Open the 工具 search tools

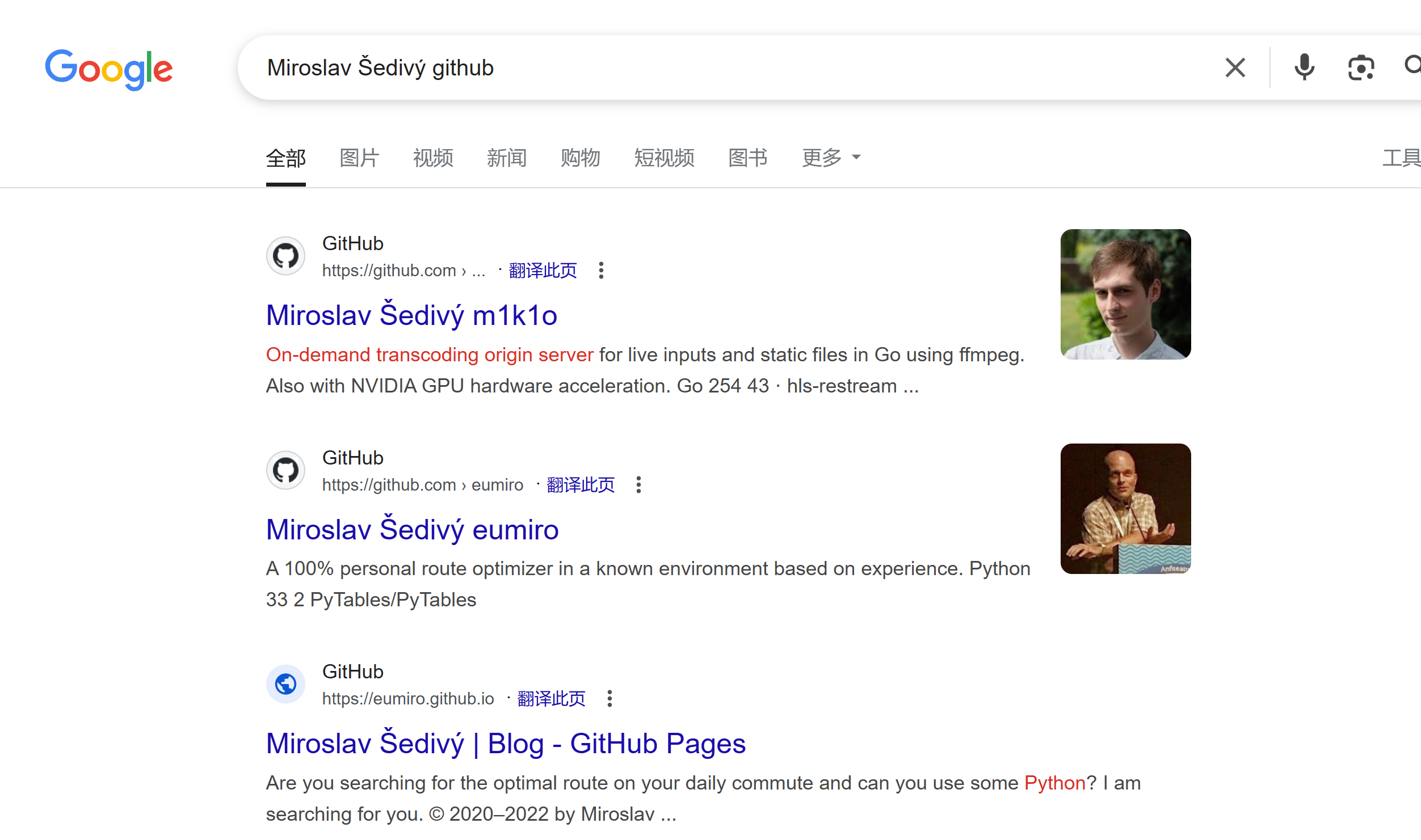pyautogui.click(x=1401, y=158)
